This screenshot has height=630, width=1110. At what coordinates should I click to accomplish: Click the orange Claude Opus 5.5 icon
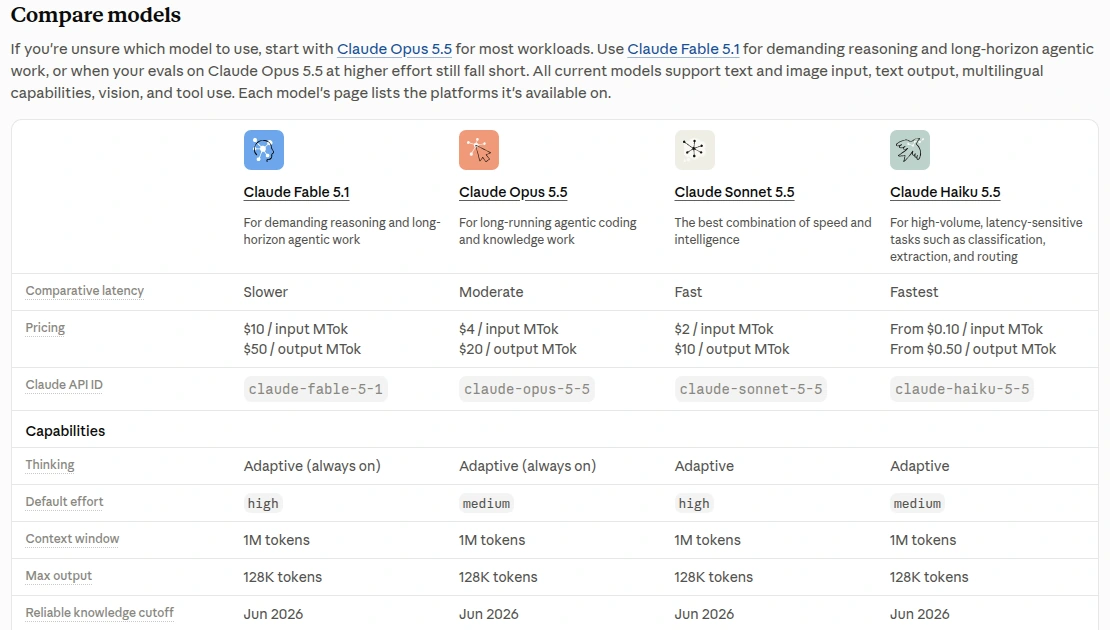tap(479, 150)
